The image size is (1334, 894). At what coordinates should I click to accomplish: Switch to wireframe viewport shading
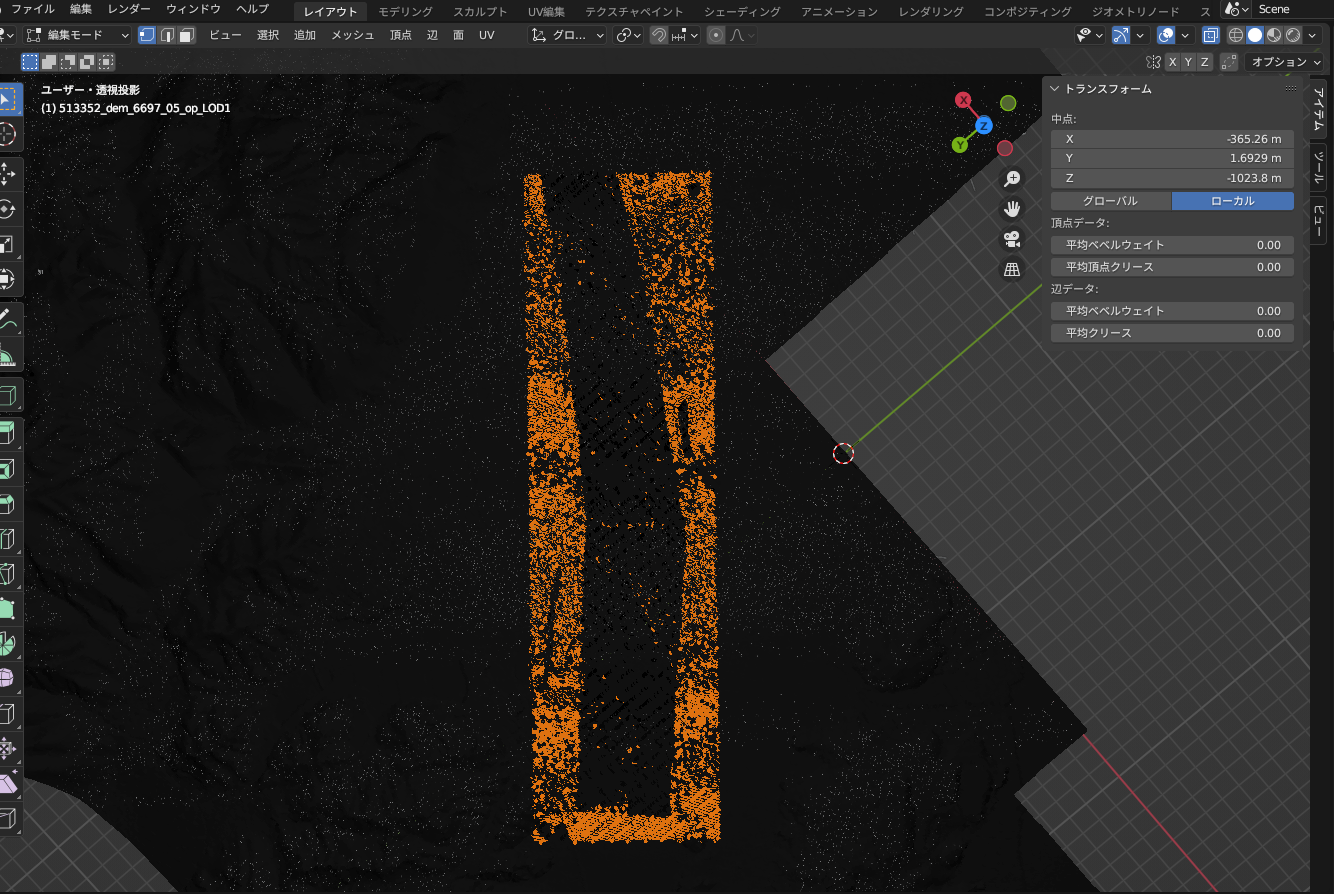point(1236,35)
